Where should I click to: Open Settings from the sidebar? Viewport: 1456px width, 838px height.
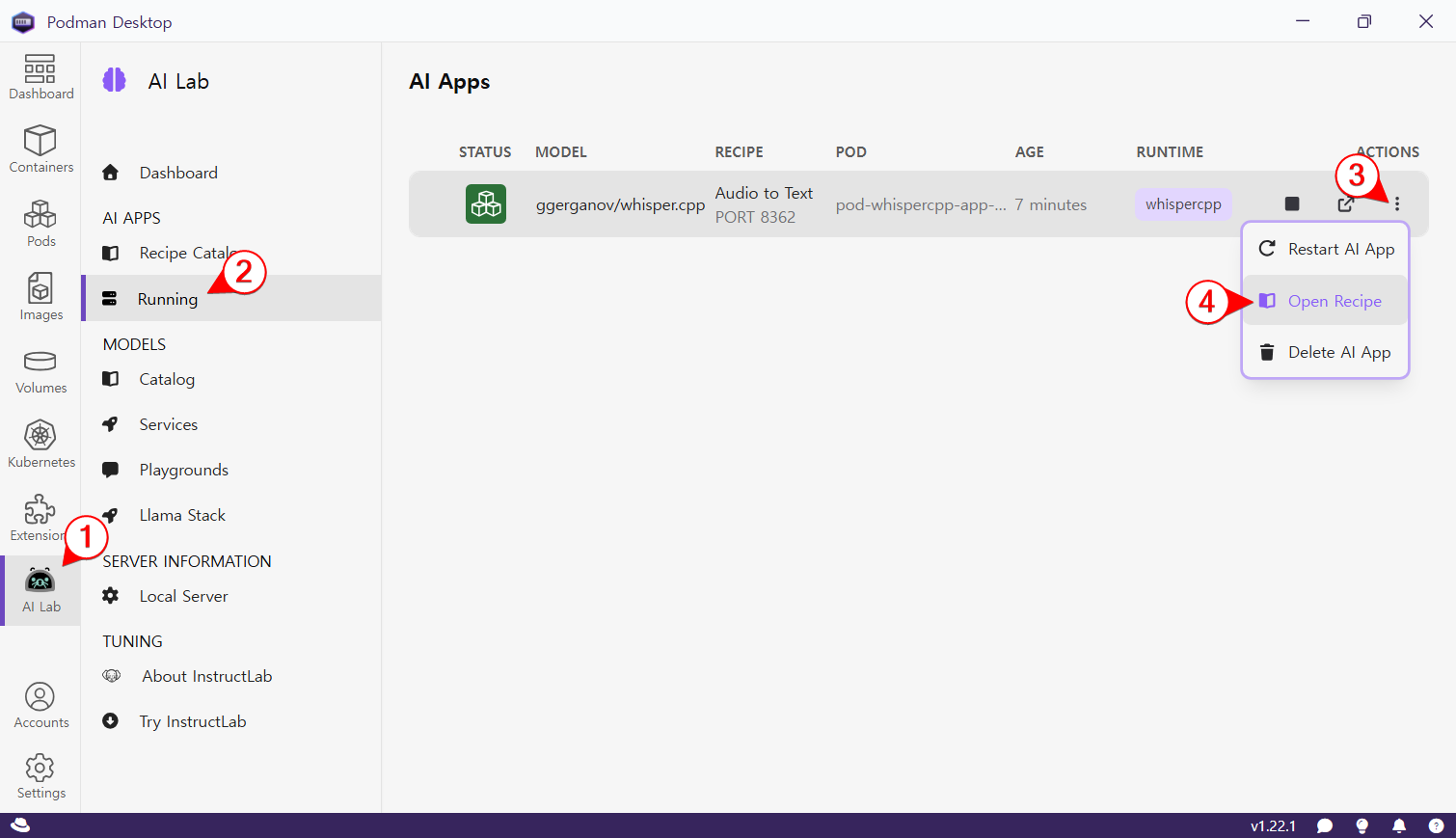40,776
